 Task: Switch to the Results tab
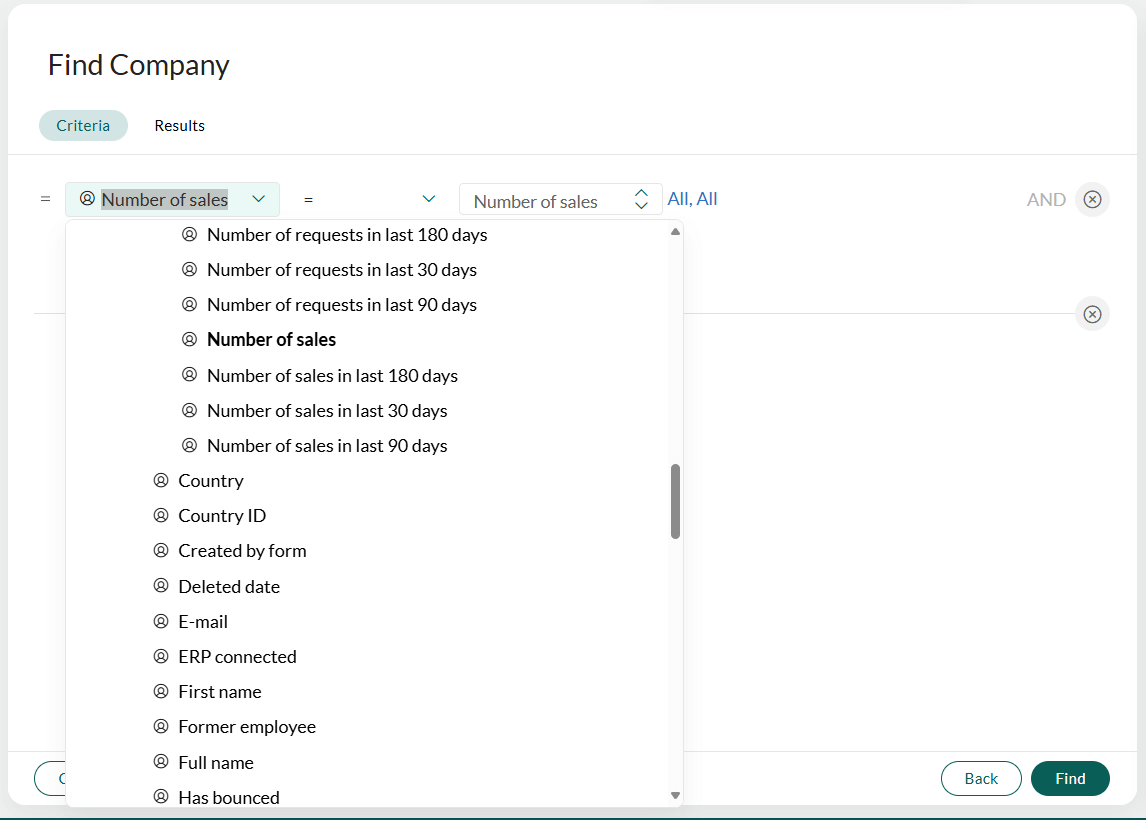point(179,125)
